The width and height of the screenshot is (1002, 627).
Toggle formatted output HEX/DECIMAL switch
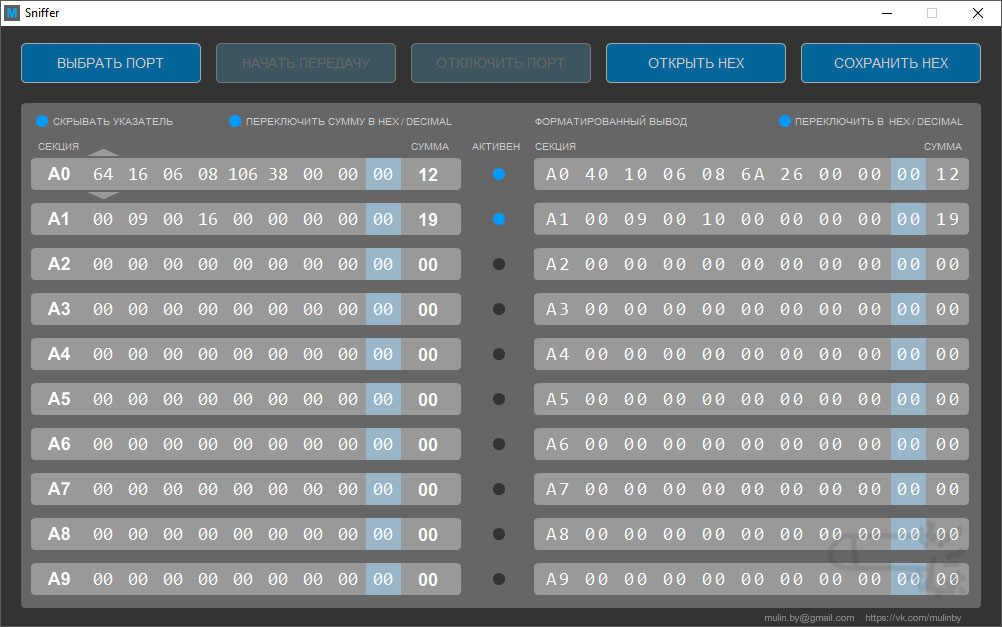pos(785,121)
